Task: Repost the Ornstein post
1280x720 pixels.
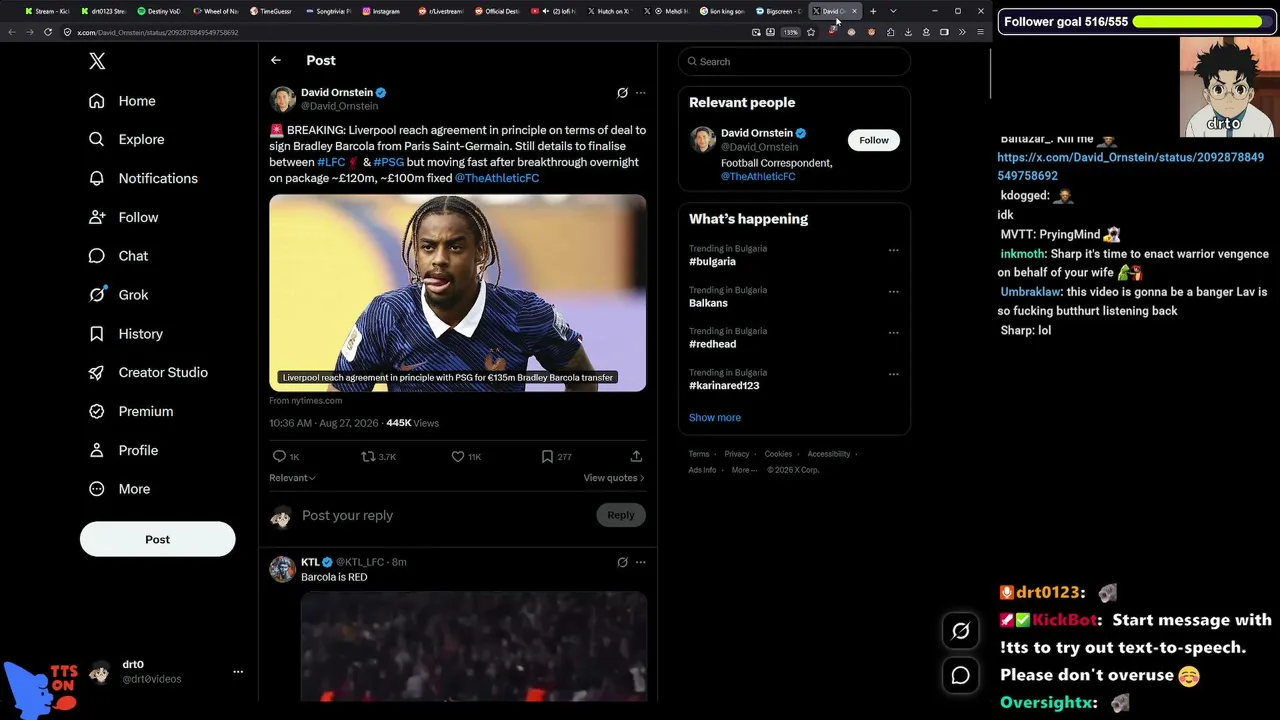Action: [x=368, y=456]
